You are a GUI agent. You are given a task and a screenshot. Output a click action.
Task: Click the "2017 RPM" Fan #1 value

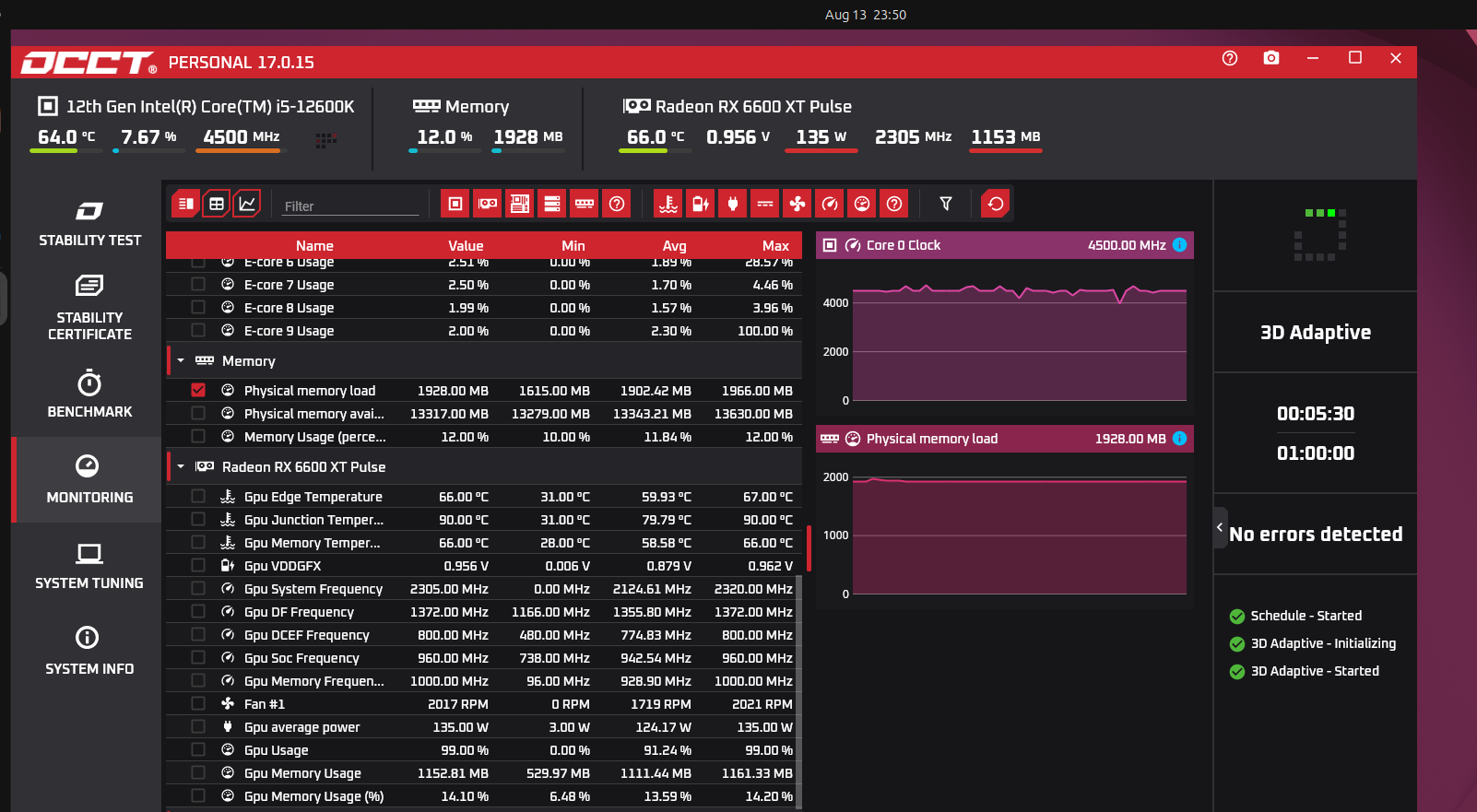(x=458, y=703)
